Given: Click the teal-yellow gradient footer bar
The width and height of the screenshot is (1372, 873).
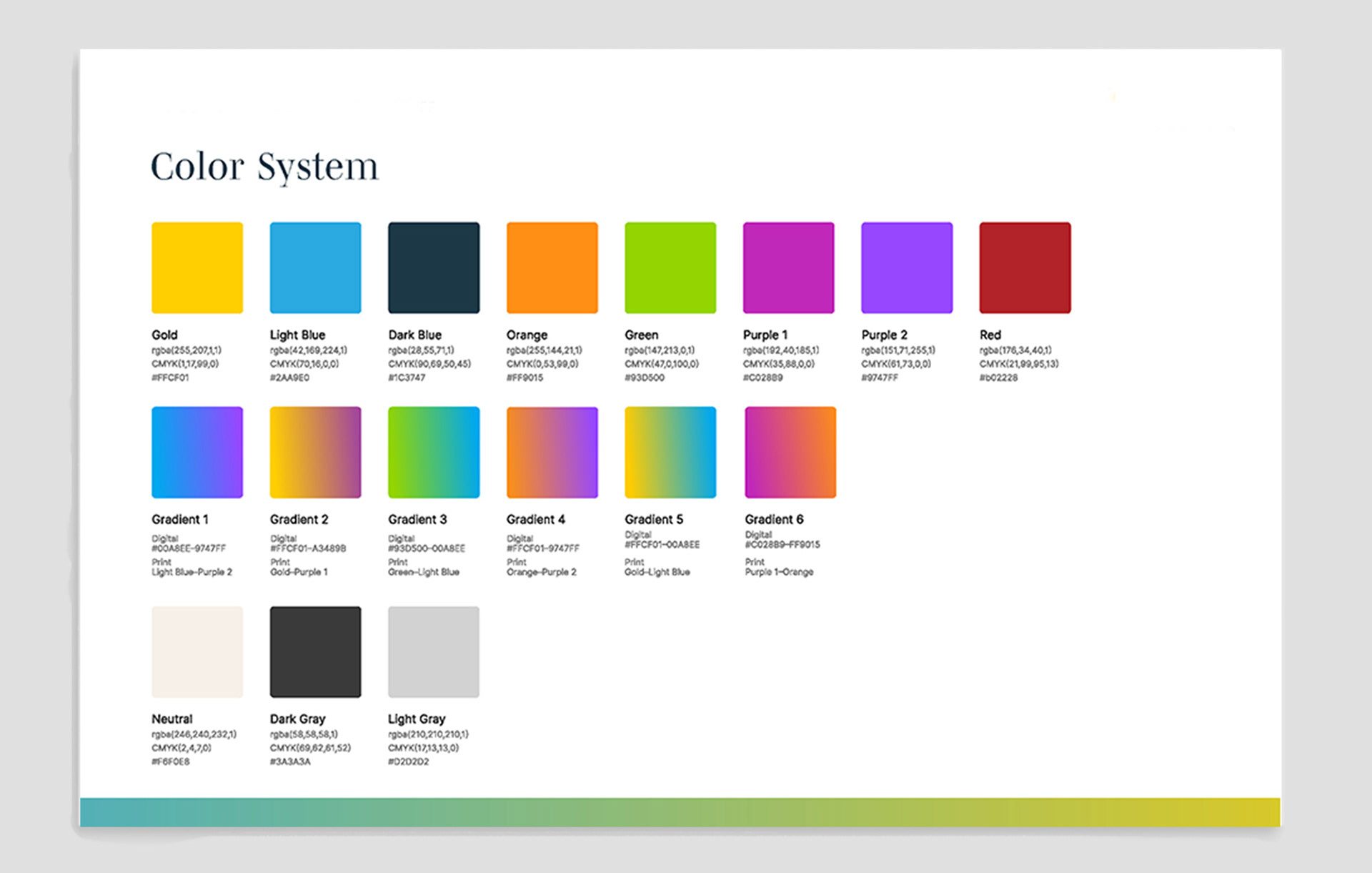Looking at the screenshot, I should coord(680,812).
